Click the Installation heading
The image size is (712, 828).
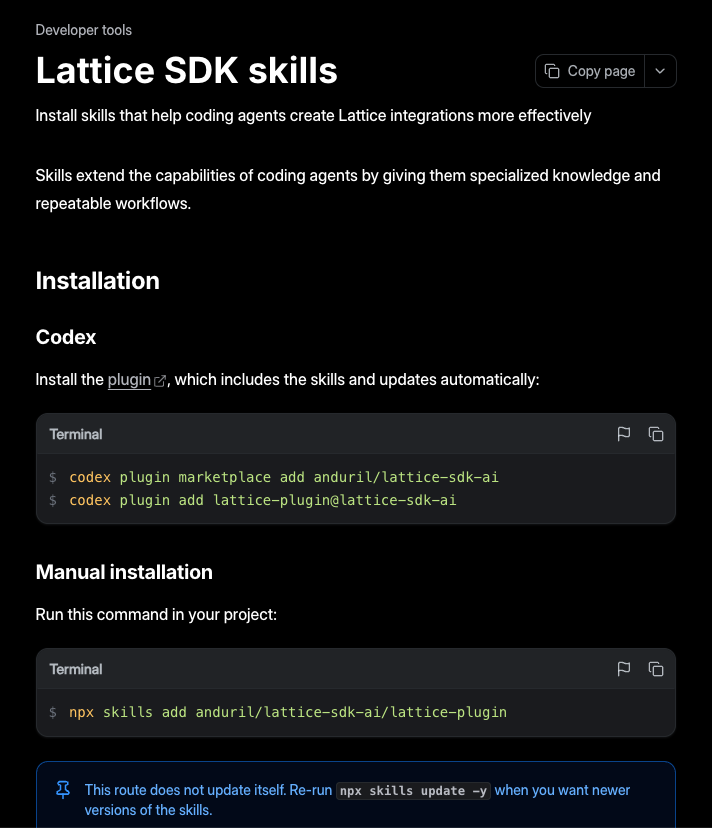98,280
